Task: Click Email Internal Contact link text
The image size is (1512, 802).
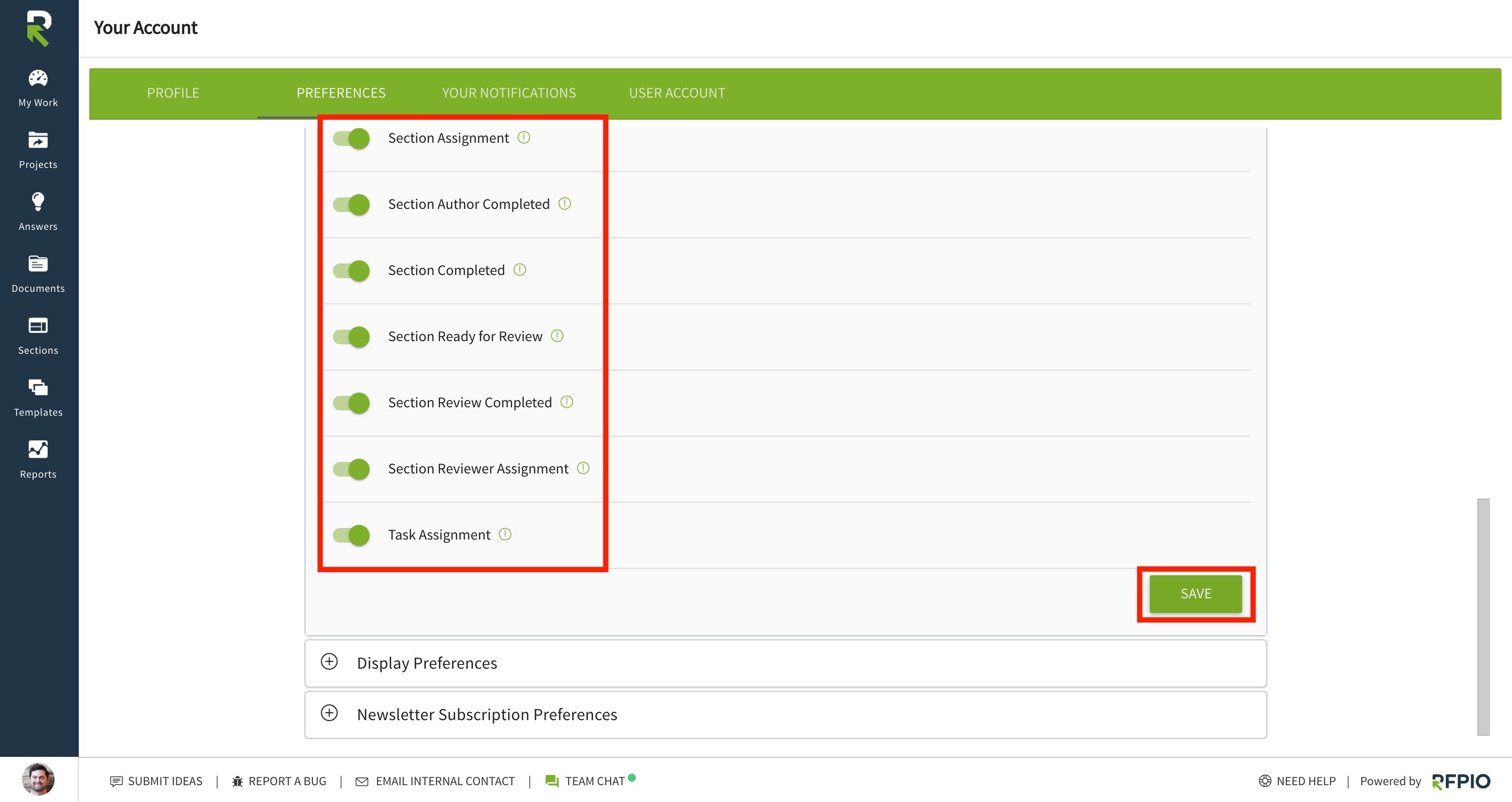Action: point(445,782)
